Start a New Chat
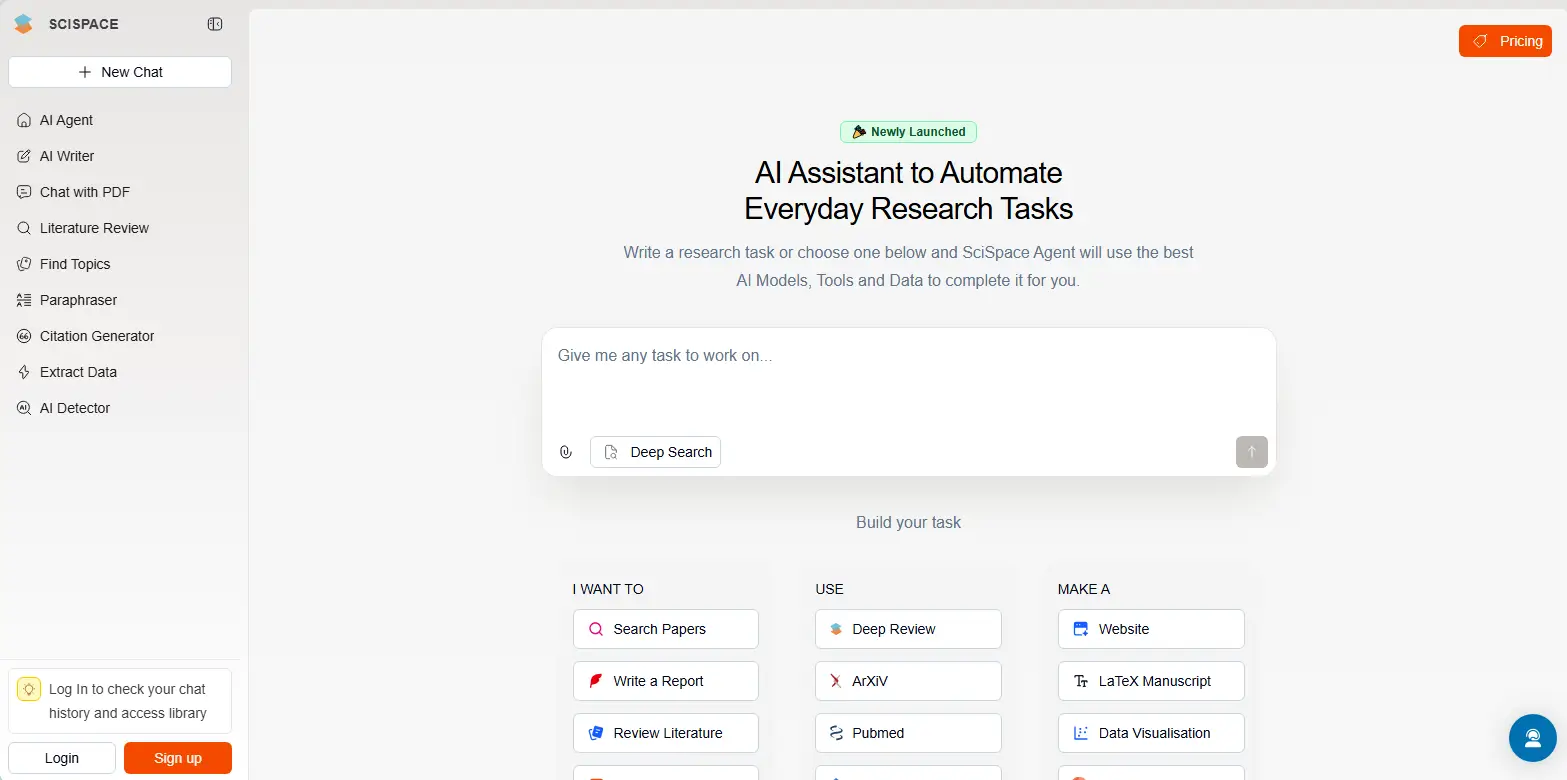Image resolution: width=1567 pixels, height=780 pixels. [x=120, y=72]
